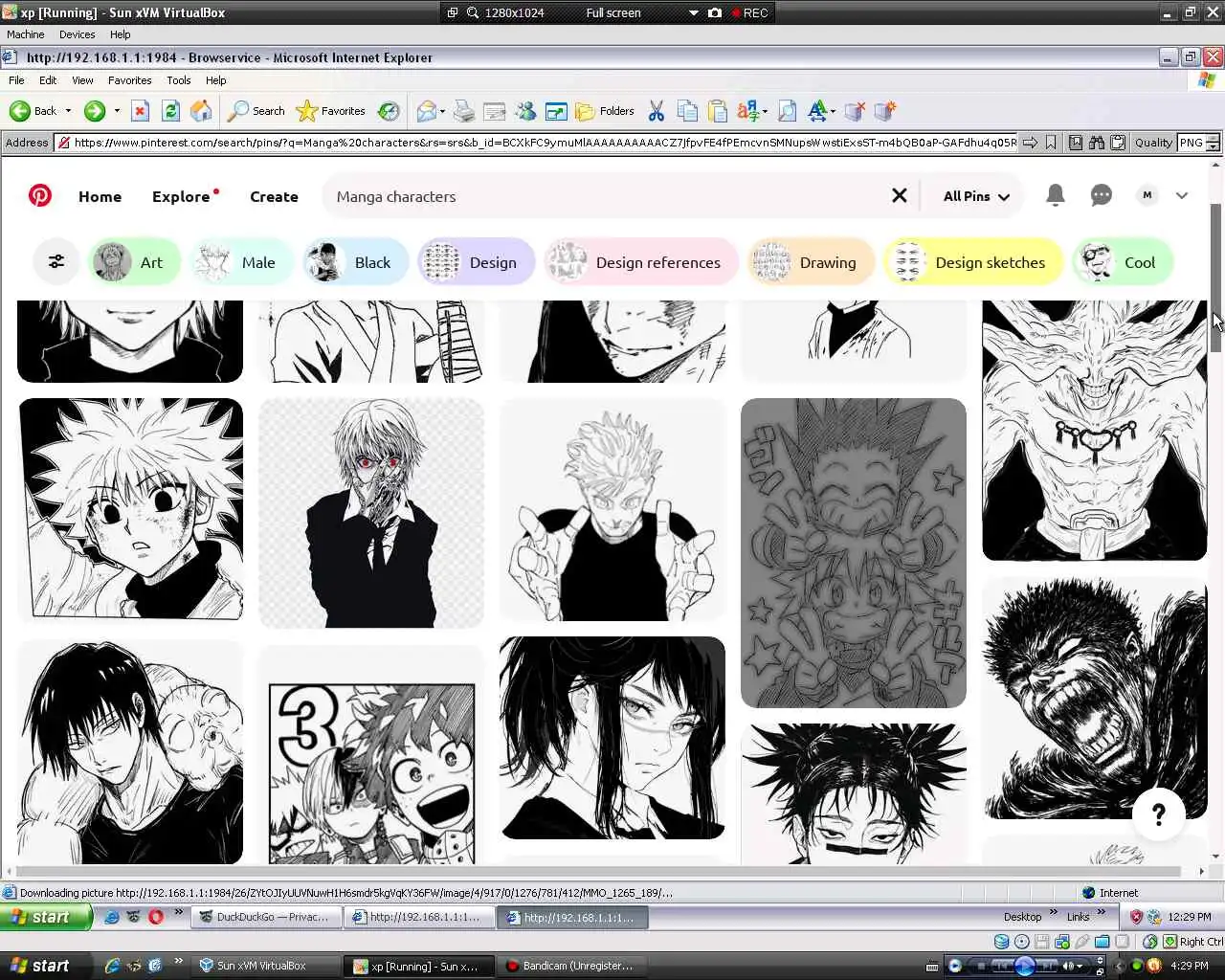Open the screaming black-haired character pin
The height and width of the screenshot is (980, 1225).
1095,698
